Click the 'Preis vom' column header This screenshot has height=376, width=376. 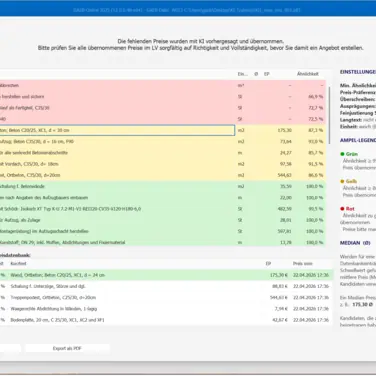click(x=303, y=264)
